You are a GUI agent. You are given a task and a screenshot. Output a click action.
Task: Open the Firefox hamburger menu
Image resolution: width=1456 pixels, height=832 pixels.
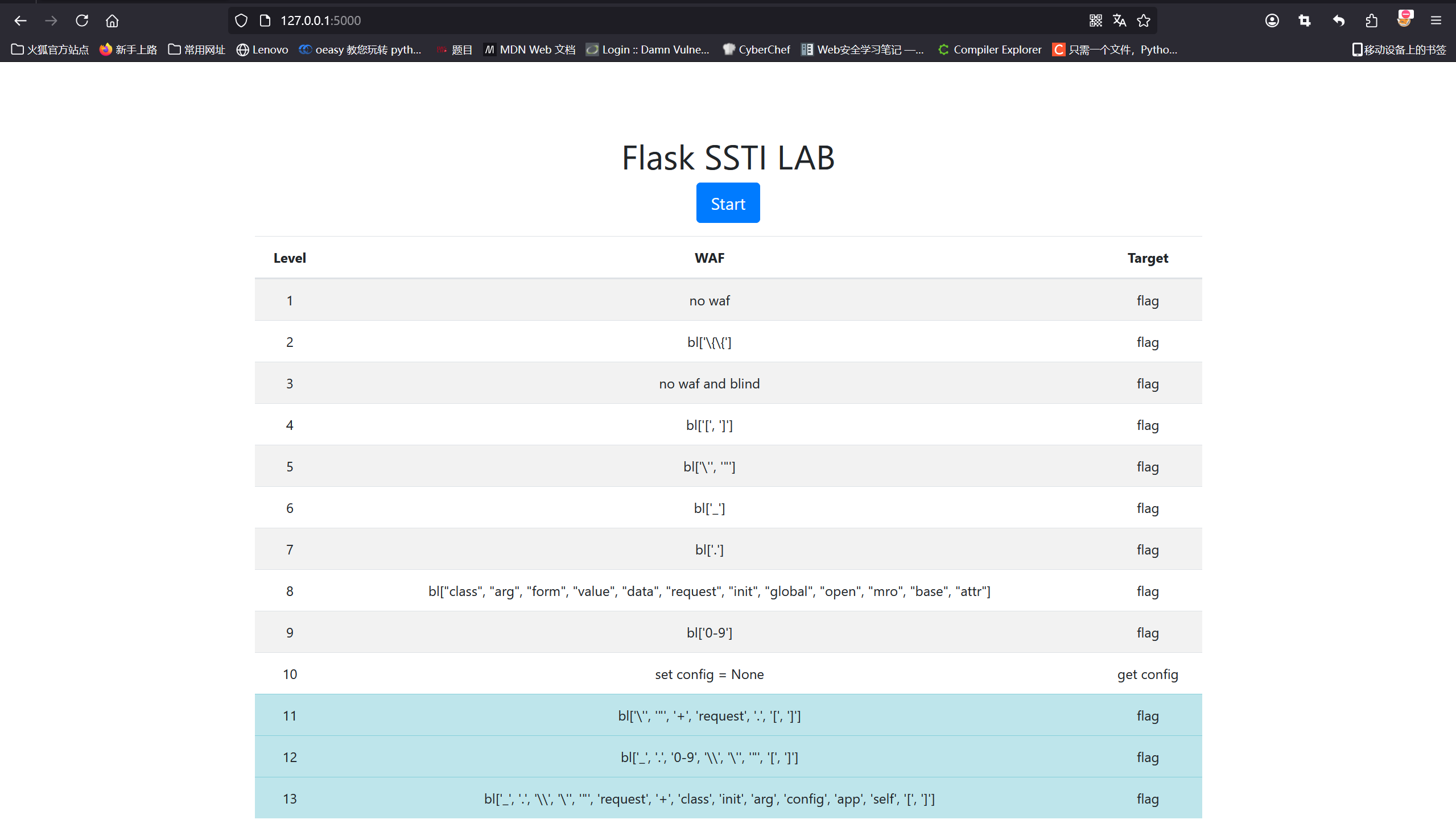1436,20
